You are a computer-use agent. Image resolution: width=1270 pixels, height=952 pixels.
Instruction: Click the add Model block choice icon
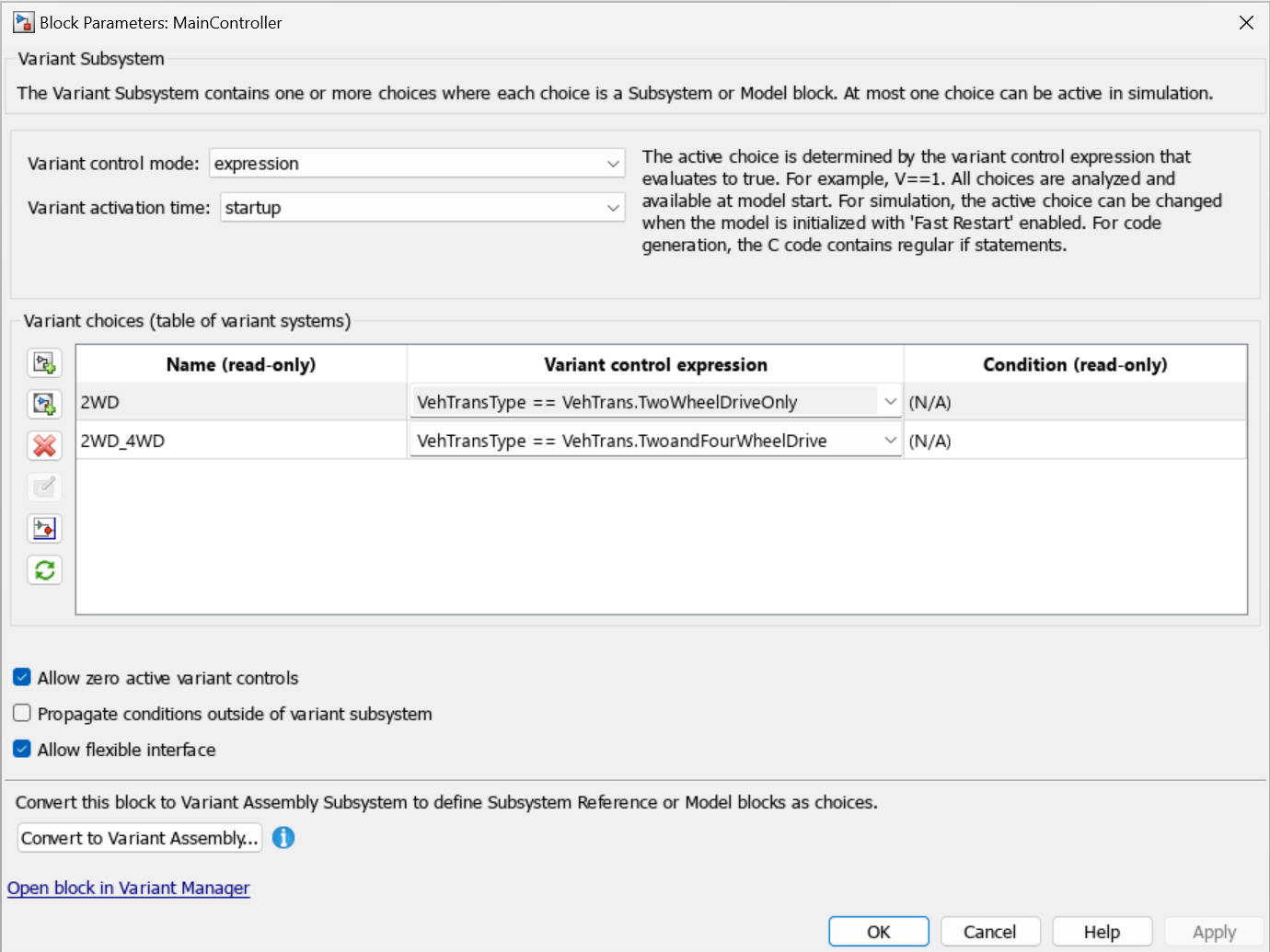click(x=44, y=404)
